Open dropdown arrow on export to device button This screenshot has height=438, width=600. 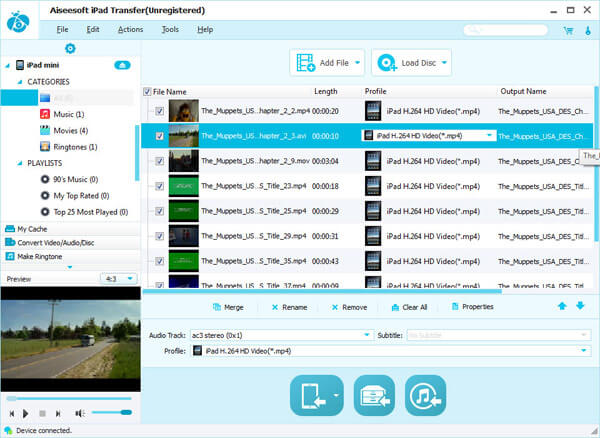pos(337,396)
